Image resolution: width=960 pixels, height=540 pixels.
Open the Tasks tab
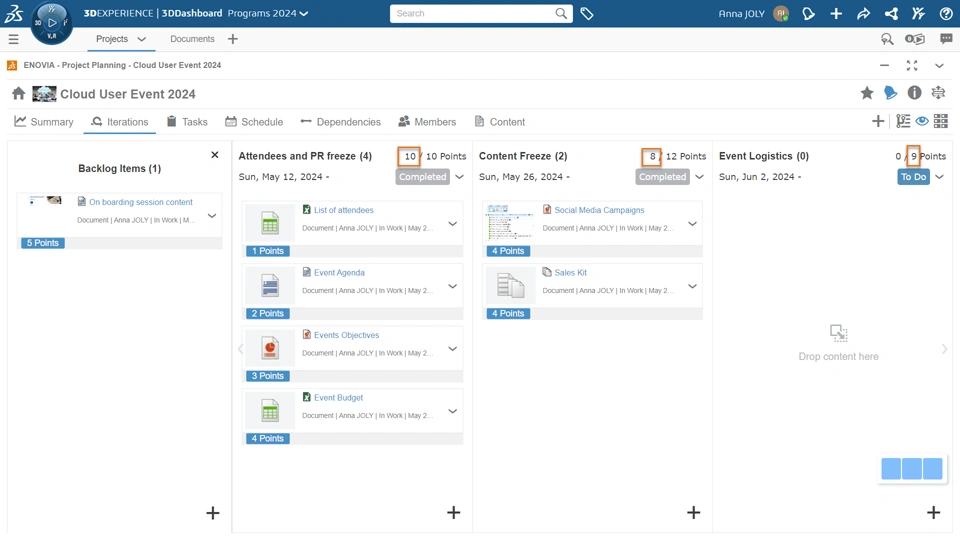(x=187, y=122)
